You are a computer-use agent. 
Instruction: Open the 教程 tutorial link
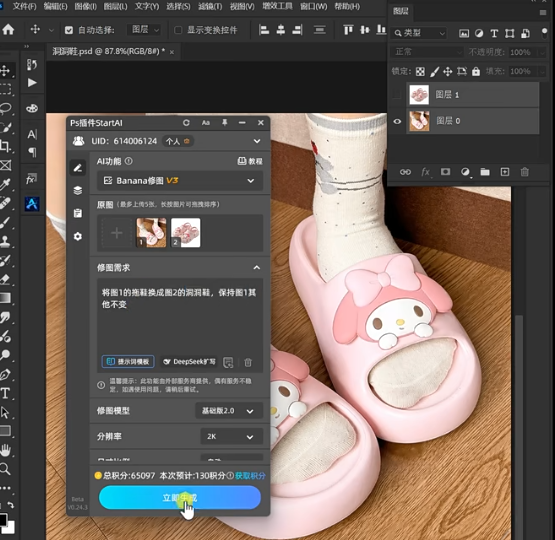250,161
